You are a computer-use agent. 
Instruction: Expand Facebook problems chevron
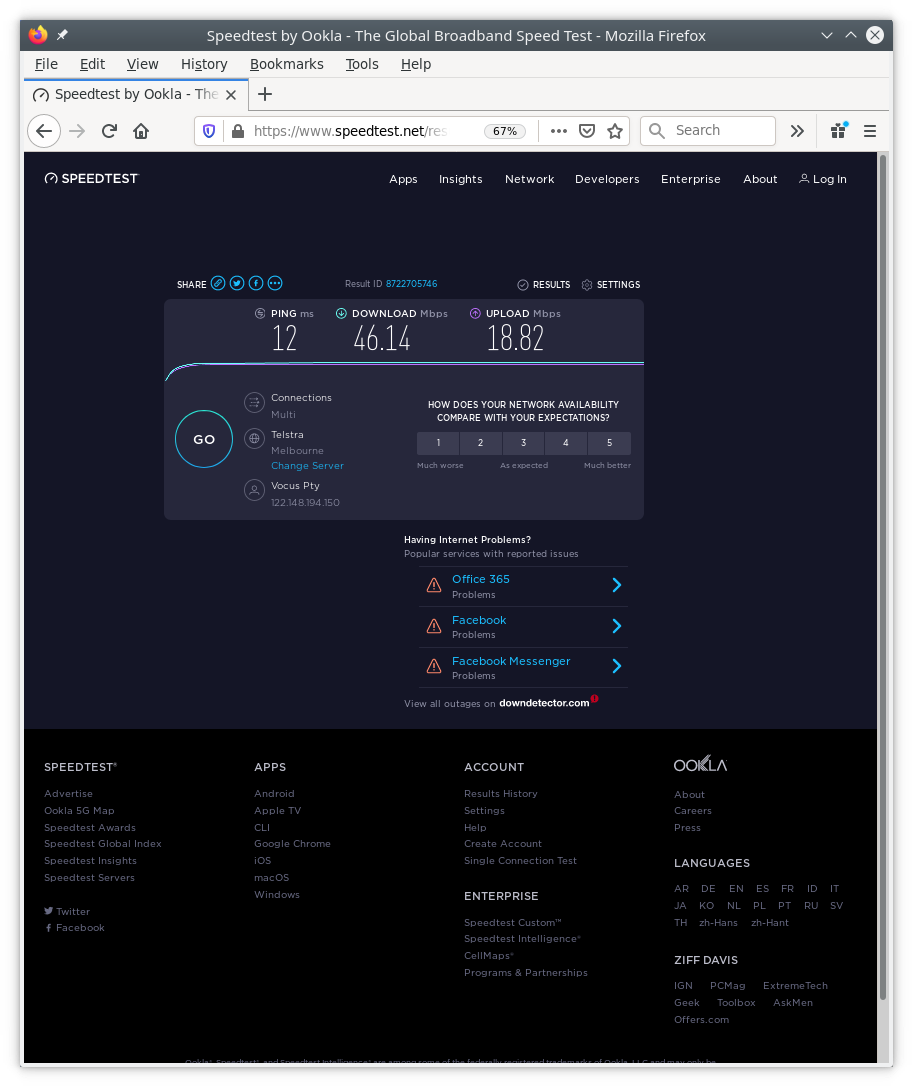(616, 626)
